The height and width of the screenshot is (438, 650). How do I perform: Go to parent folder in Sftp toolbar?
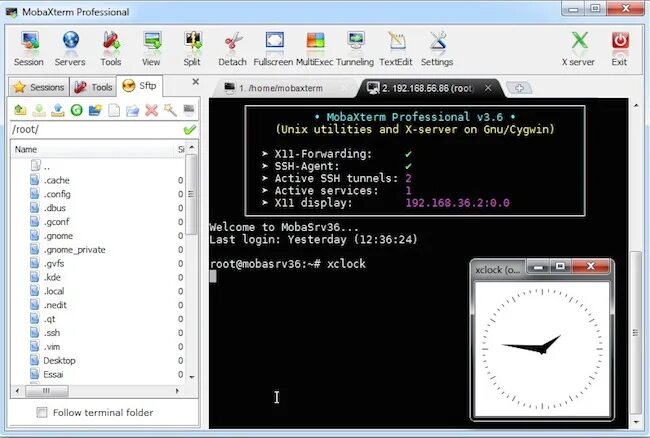20,110
